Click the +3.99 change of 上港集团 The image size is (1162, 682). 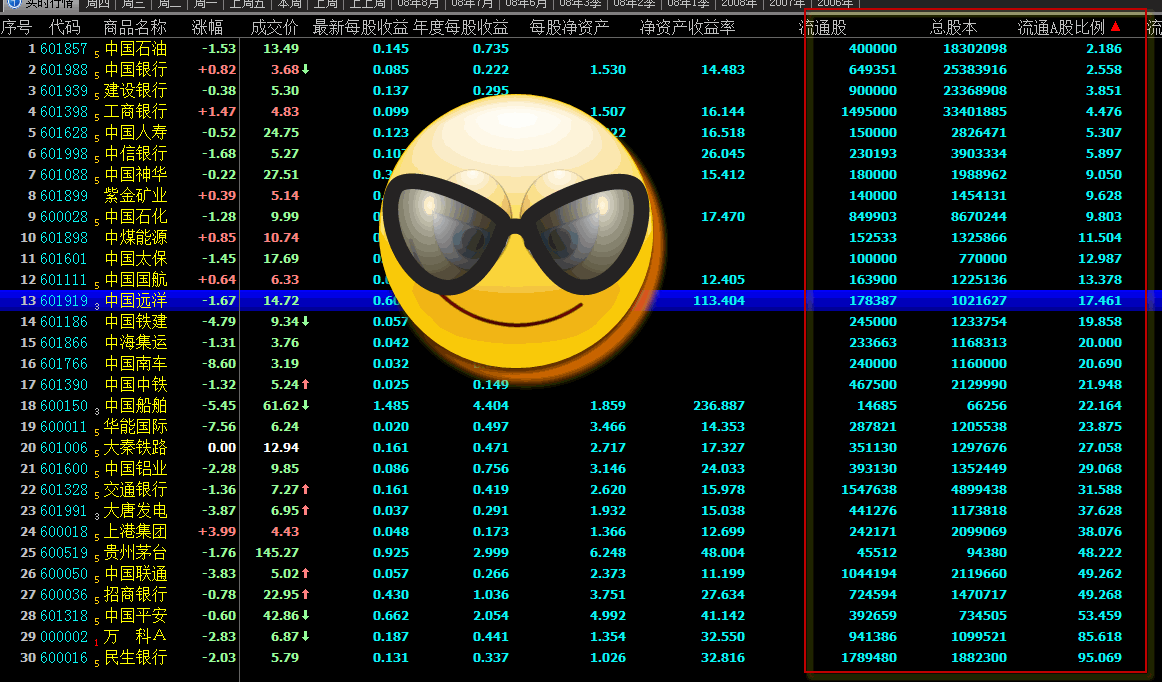(217, 532)
